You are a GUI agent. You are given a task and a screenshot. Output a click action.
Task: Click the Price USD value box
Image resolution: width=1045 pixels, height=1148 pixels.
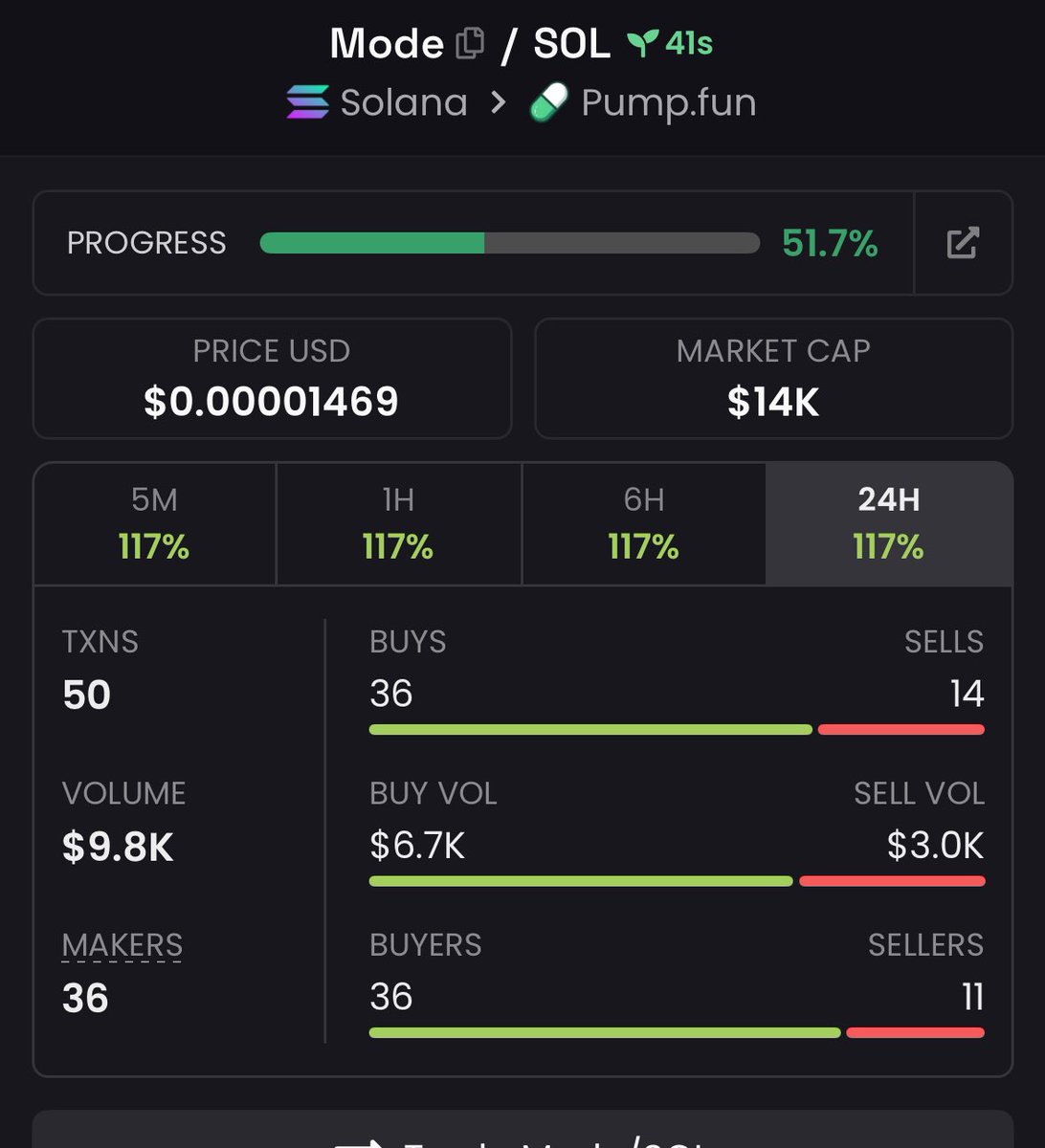pos(272,379)
